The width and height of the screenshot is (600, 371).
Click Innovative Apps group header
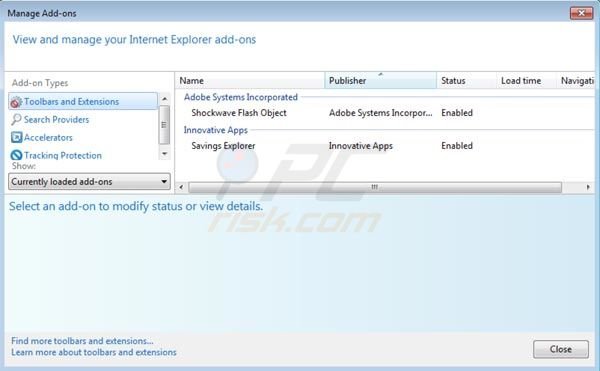pos(215,130)
